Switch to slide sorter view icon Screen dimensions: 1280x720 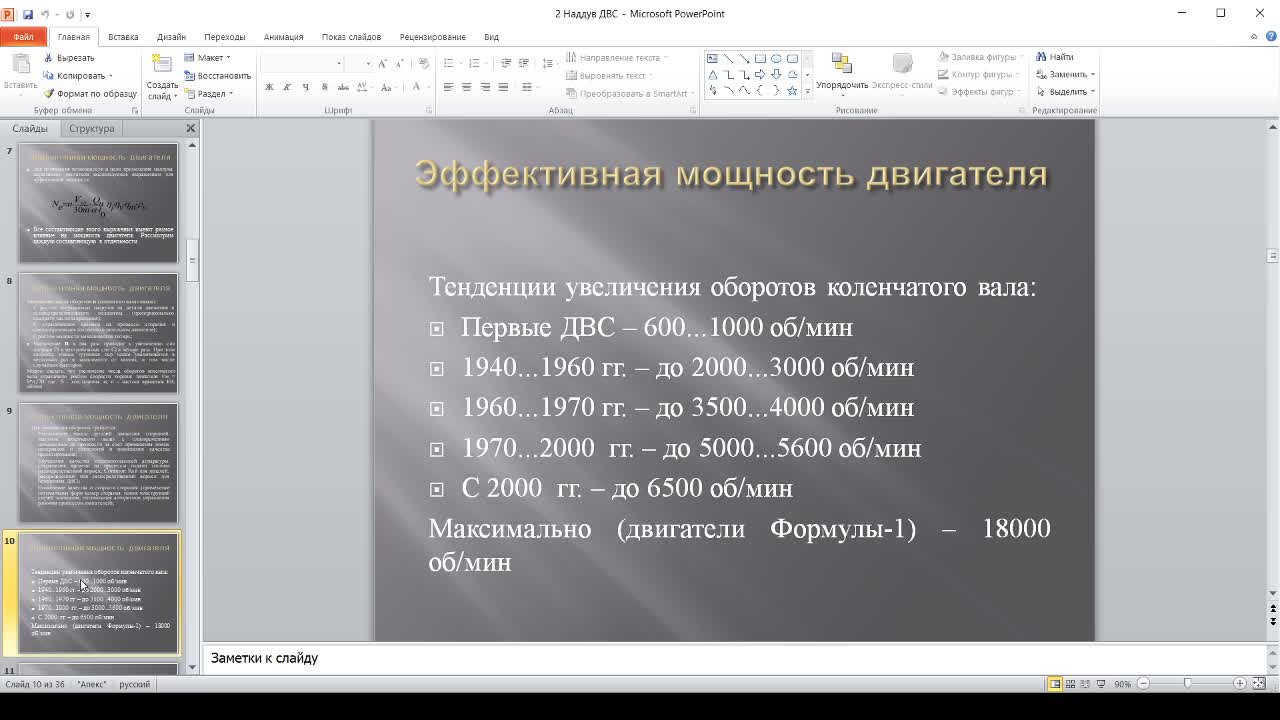pyautogui.click(x=1070, y=684)
